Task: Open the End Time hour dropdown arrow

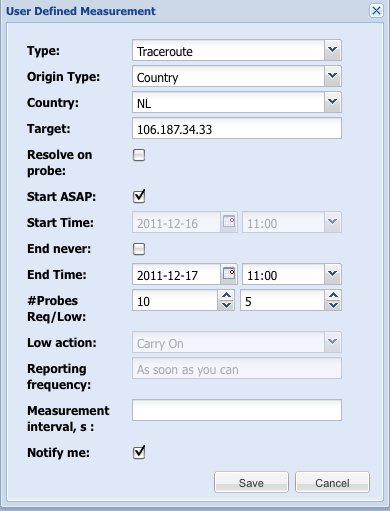Action: point(332,274)
